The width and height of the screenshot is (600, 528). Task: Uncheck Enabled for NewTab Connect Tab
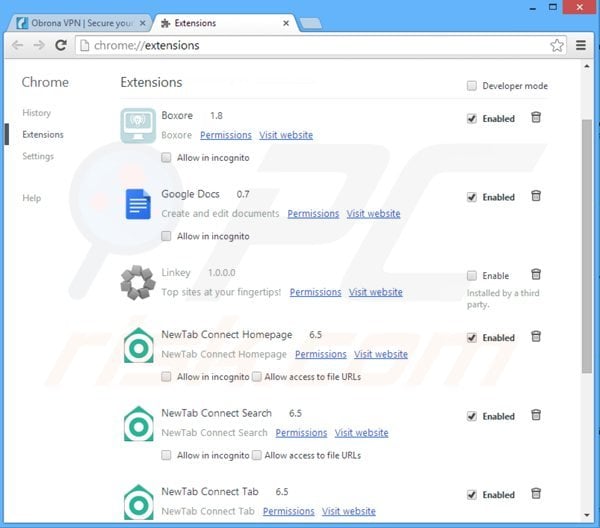tap(472, 495)
